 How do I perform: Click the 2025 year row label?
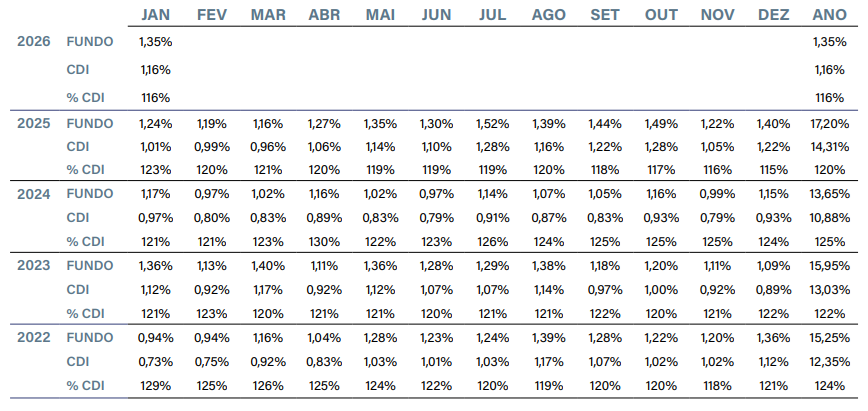click(35, 123)
